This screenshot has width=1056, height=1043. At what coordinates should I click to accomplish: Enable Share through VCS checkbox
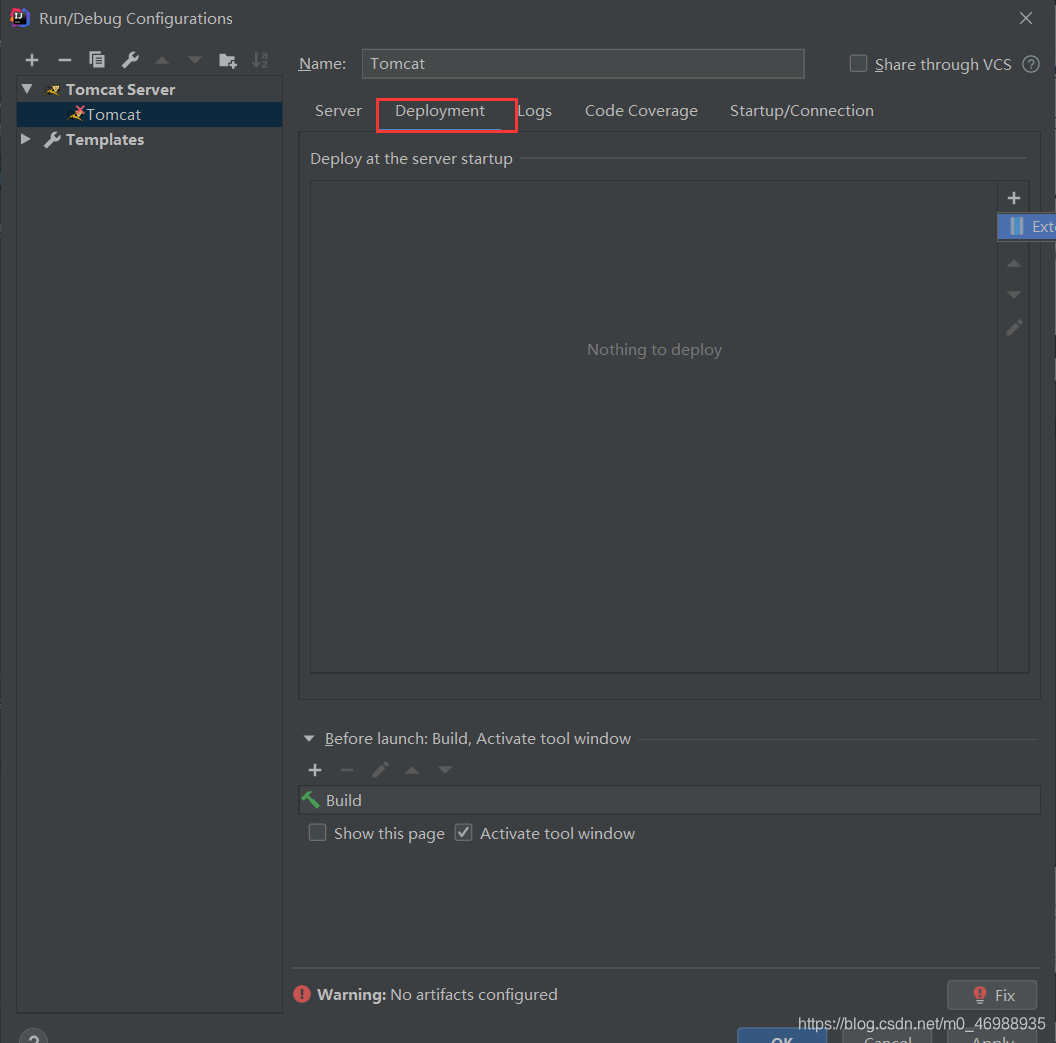tap(858, 63)
